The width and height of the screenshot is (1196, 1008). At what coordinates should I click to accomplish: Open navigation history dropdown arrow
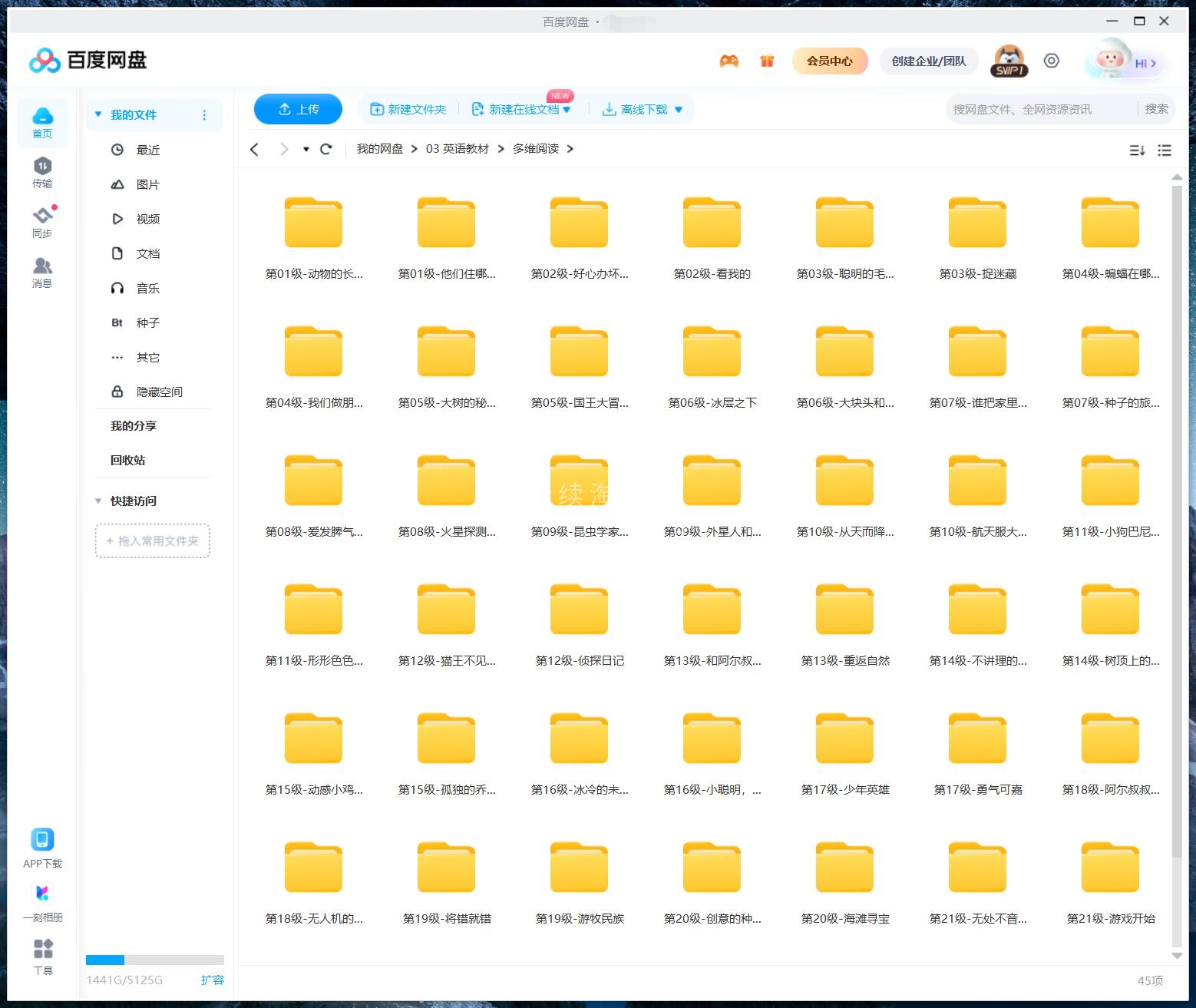(x=306, y=149)
